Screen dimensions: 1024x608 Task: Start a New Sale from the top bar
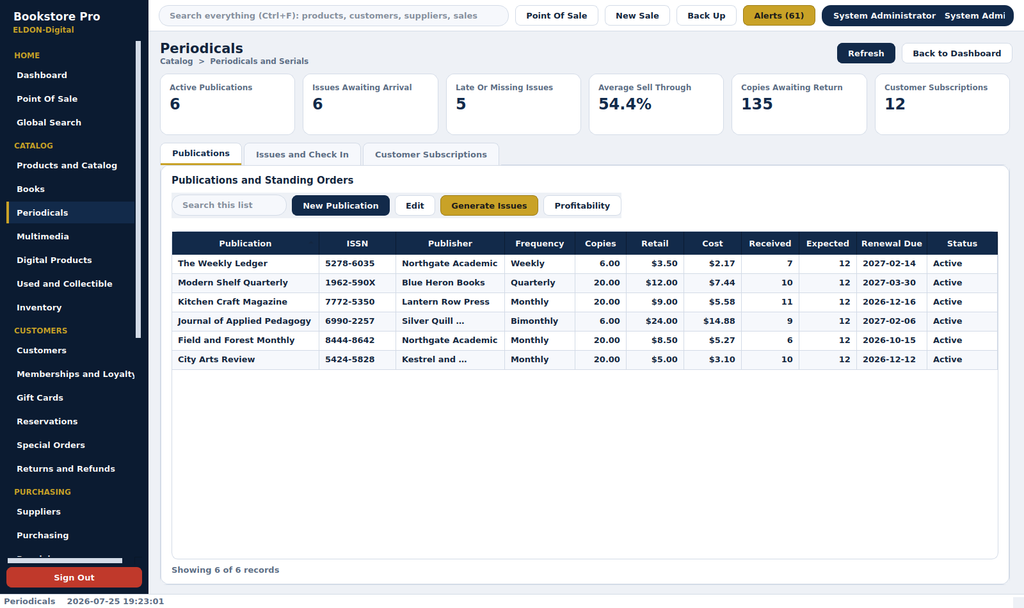637,16
